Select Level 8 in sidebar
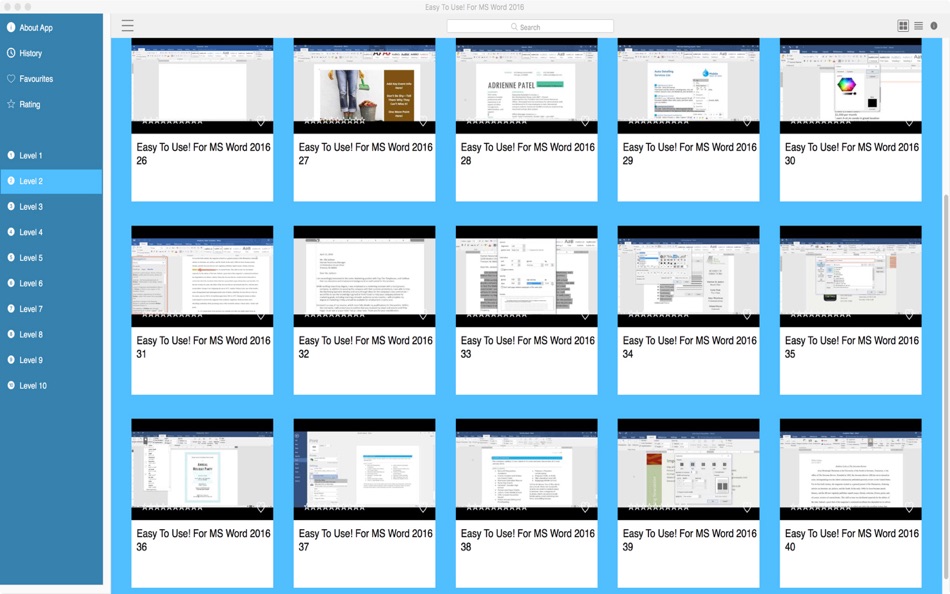 (x=51, y=334)
